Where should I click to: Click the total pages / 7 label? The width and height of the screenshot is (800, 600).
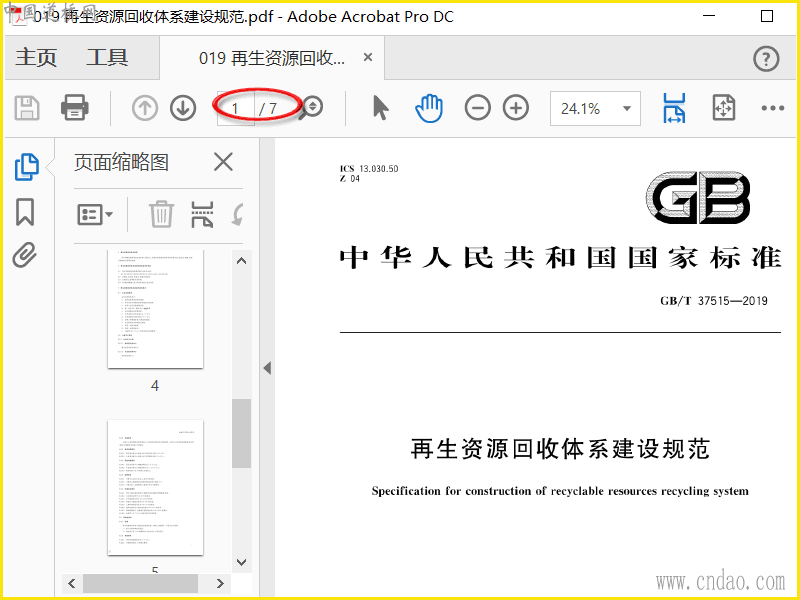click(268, 108)
